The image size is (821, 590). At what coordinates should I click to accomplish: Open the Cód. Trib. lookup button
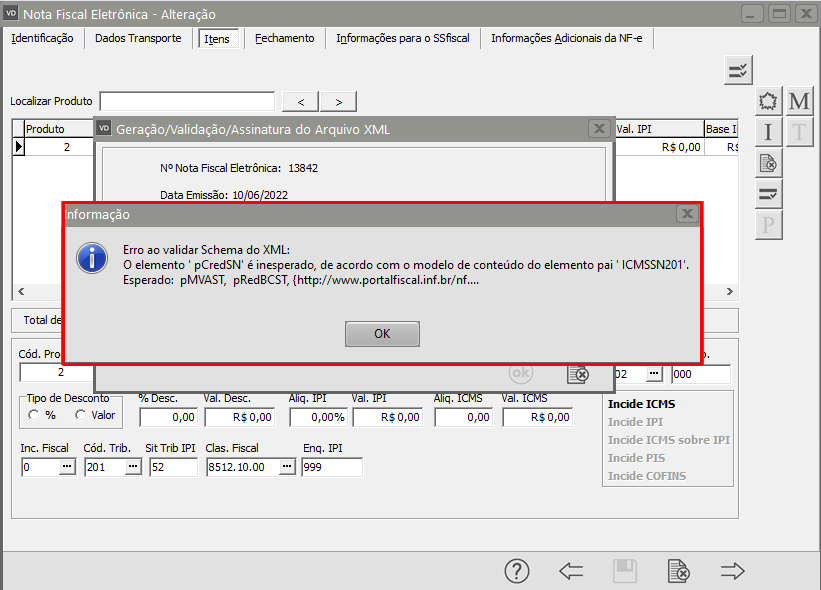tap(132, 467)
